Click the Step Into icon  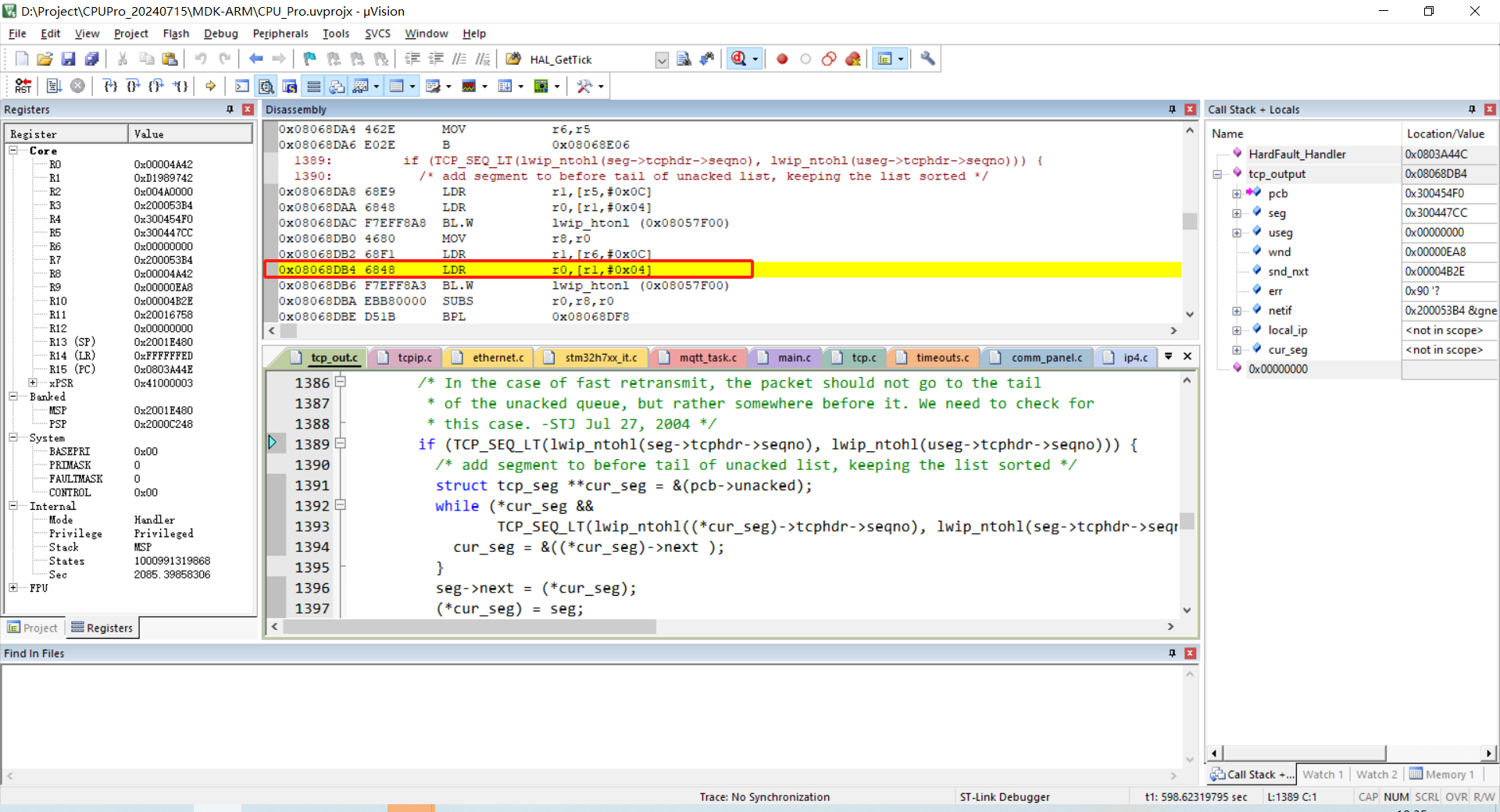[110, 86]
